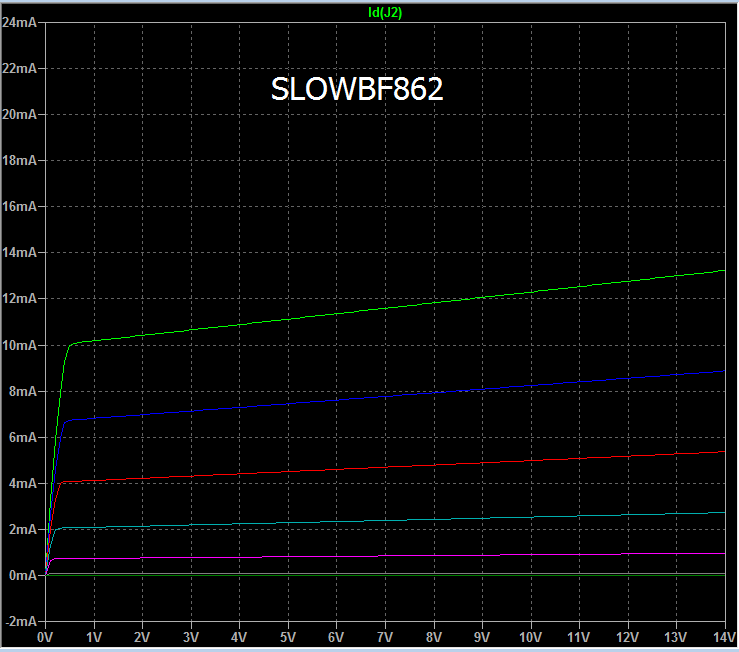Image resolution: width=739 pixels, height=652 pixels.
Task: Select the red drain current curve
Action: coord(385,467)
